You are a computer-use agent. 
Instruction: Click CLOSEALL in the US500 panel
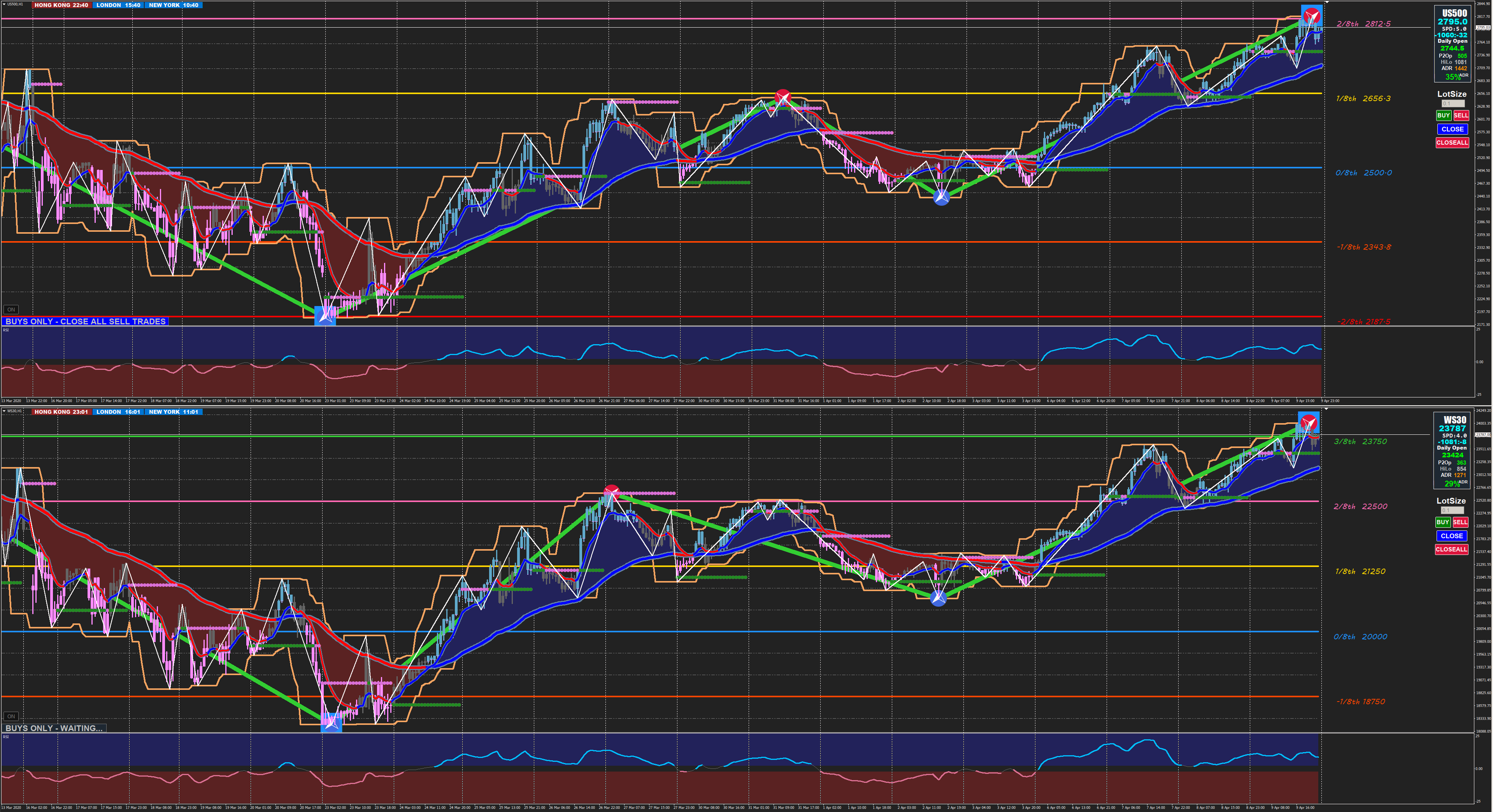point(1452,142)
